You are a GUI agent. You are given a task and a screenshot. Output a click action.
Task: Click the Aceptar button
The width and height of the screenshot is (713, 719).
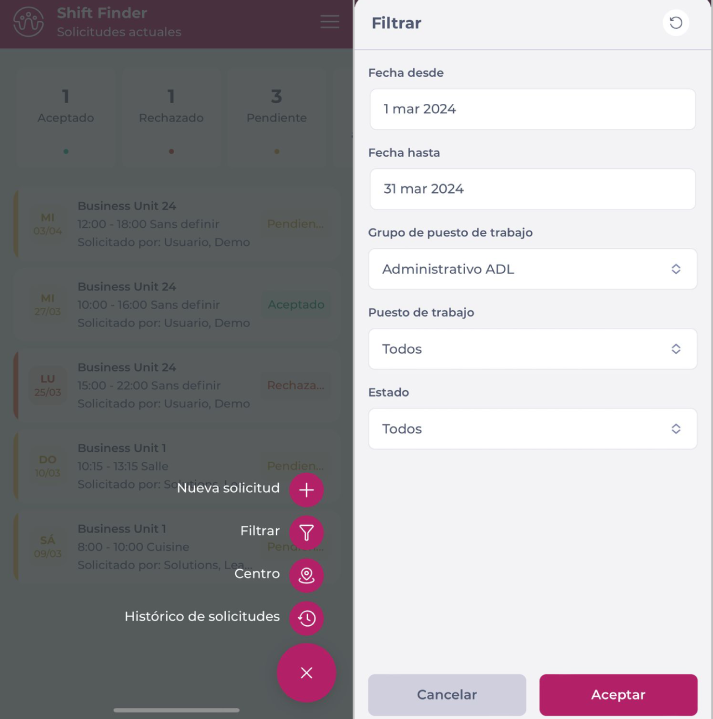click(x=618, y=695)
